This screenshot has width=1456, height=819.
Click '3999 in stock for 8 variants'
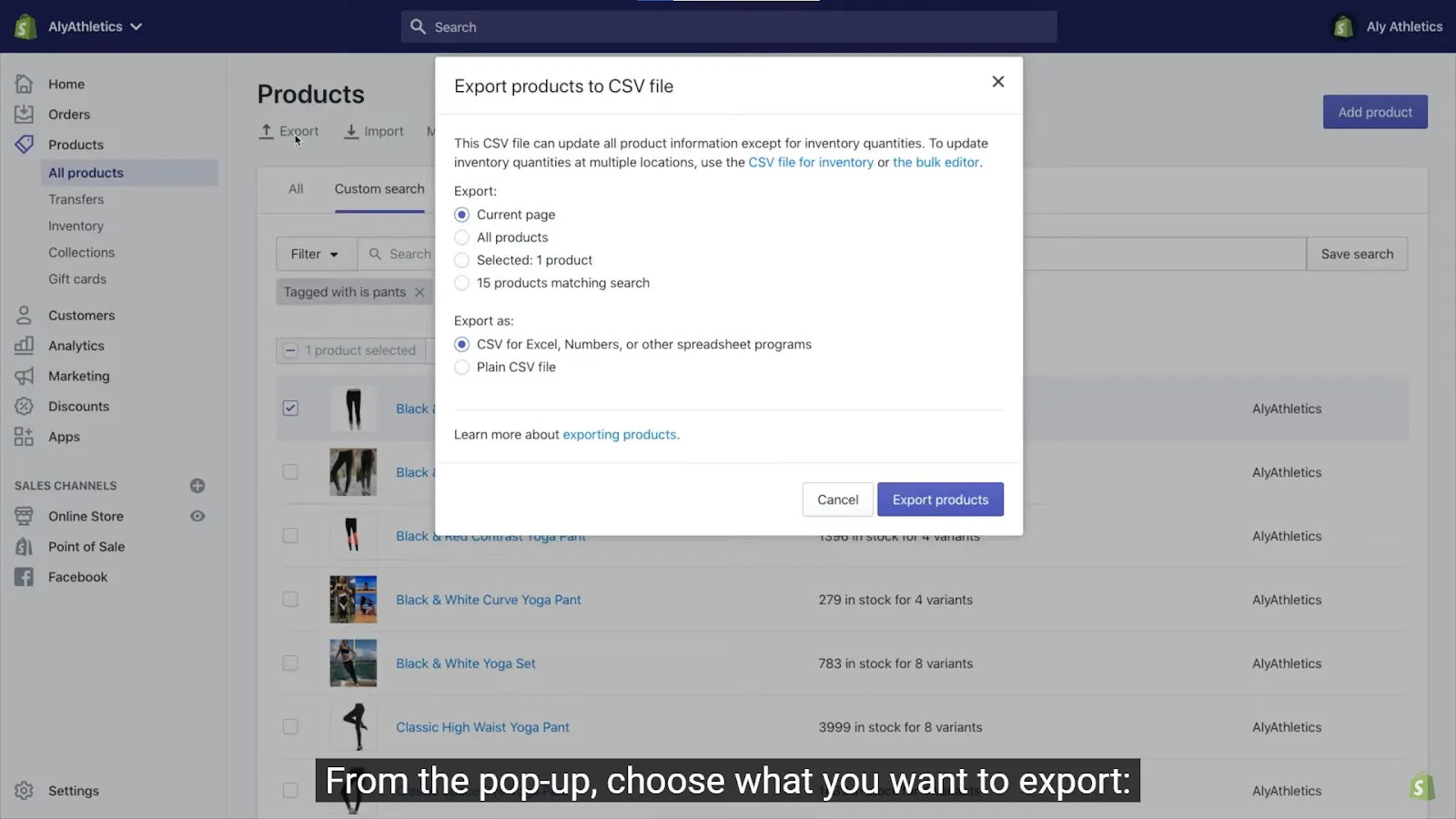point(900,727)
